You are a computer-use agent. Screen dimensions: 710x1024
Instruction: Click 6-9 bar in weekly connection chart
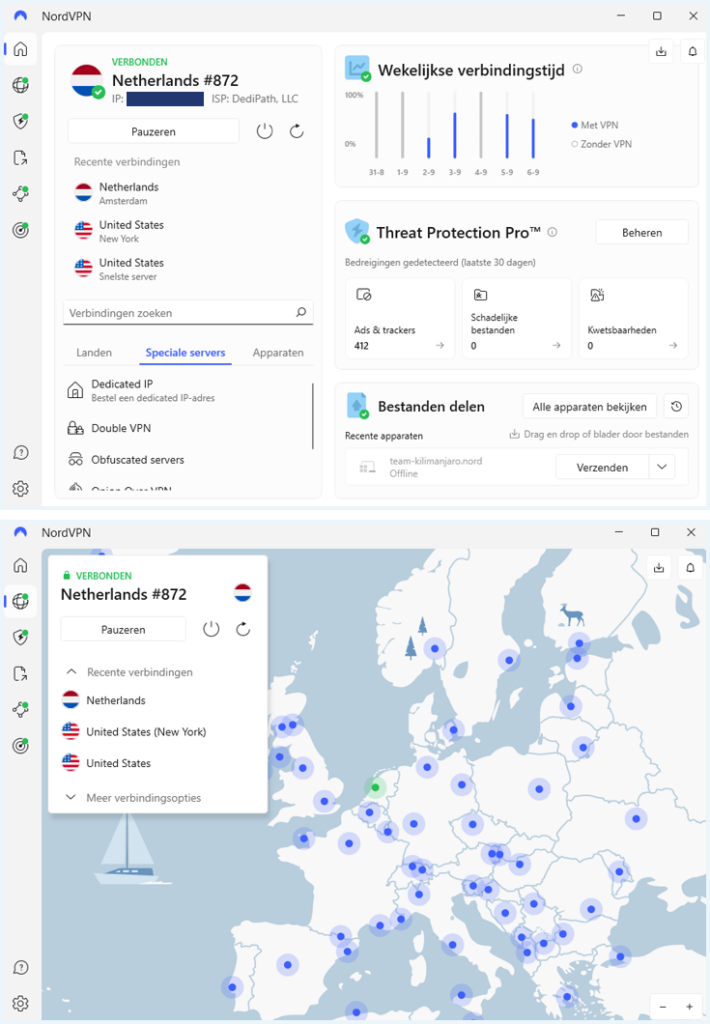pos(533,138)
